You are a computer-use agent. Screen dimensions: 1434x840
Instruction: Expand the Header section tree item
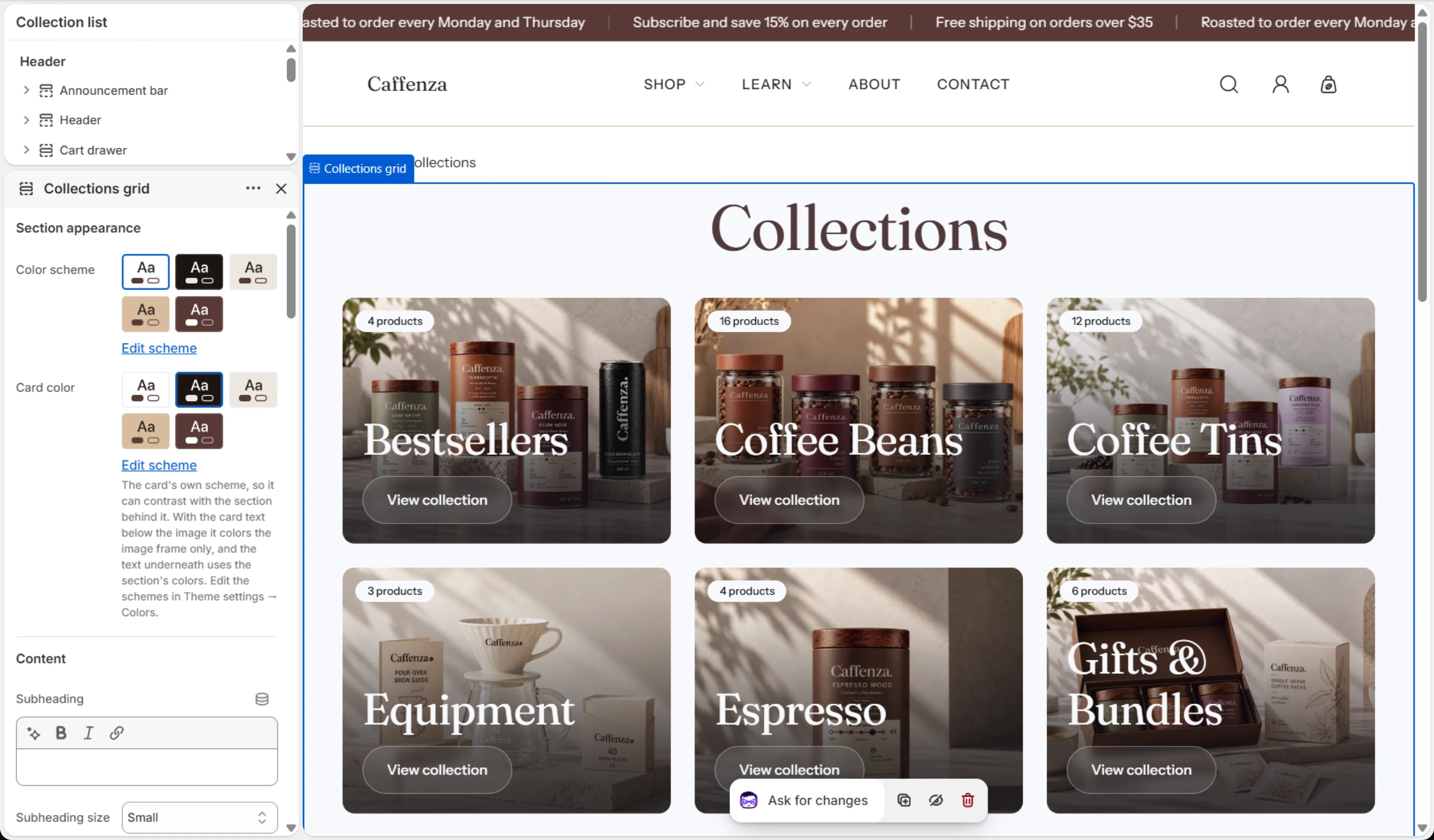(26, 120)
